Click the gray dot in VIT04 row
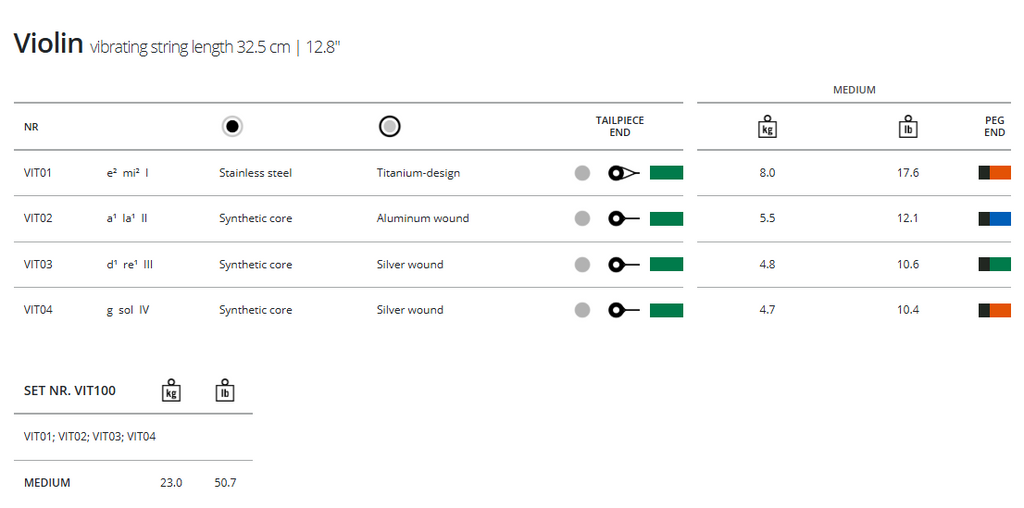Viewport: 1024px width, 508px height. pos(583,310)
